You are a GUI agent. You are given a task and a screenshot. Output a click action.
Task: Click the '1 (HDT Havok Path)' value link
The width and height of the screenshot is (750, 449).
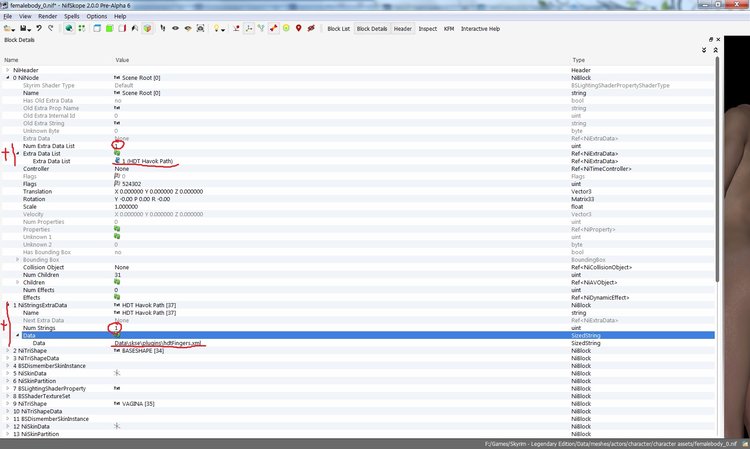(147, 161)
